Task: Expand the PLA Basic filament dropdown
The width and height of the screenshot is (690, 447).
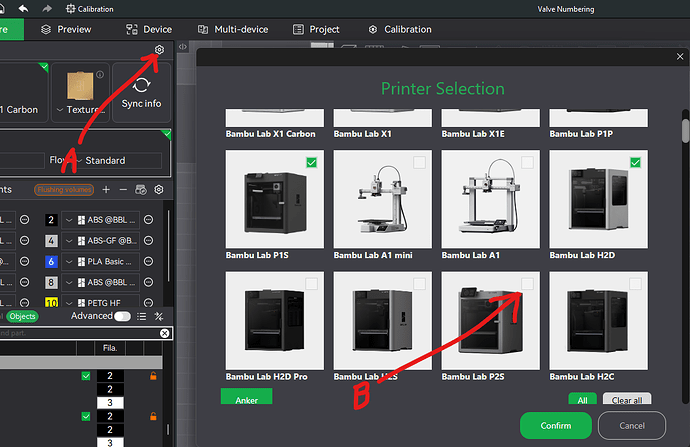Action: [69, 262]
